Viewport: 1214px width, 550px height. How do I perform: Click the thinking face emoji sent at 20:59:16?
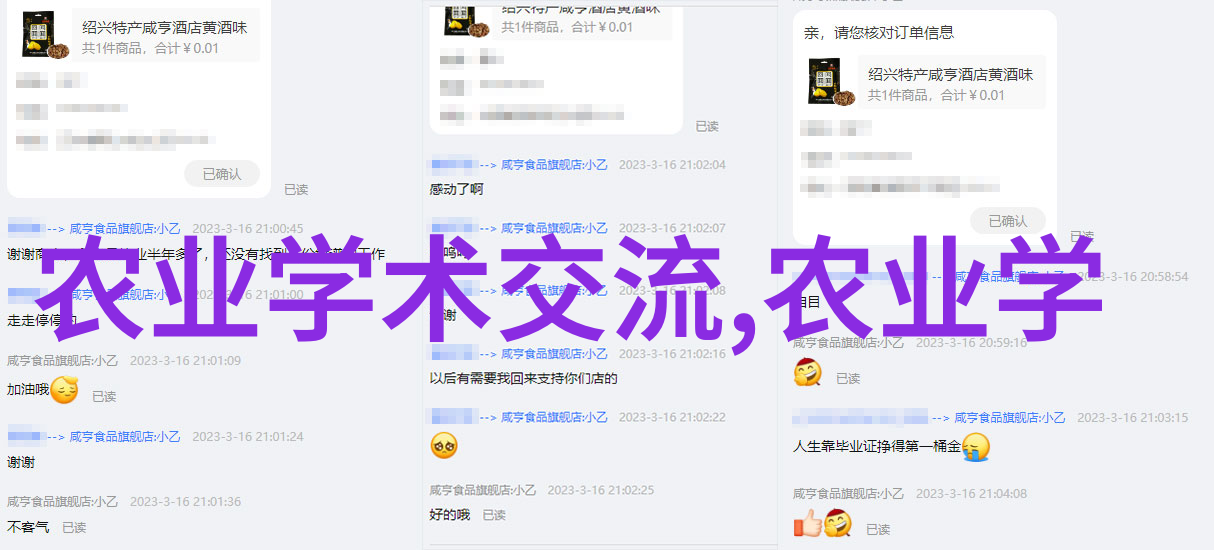click(808, 374)
